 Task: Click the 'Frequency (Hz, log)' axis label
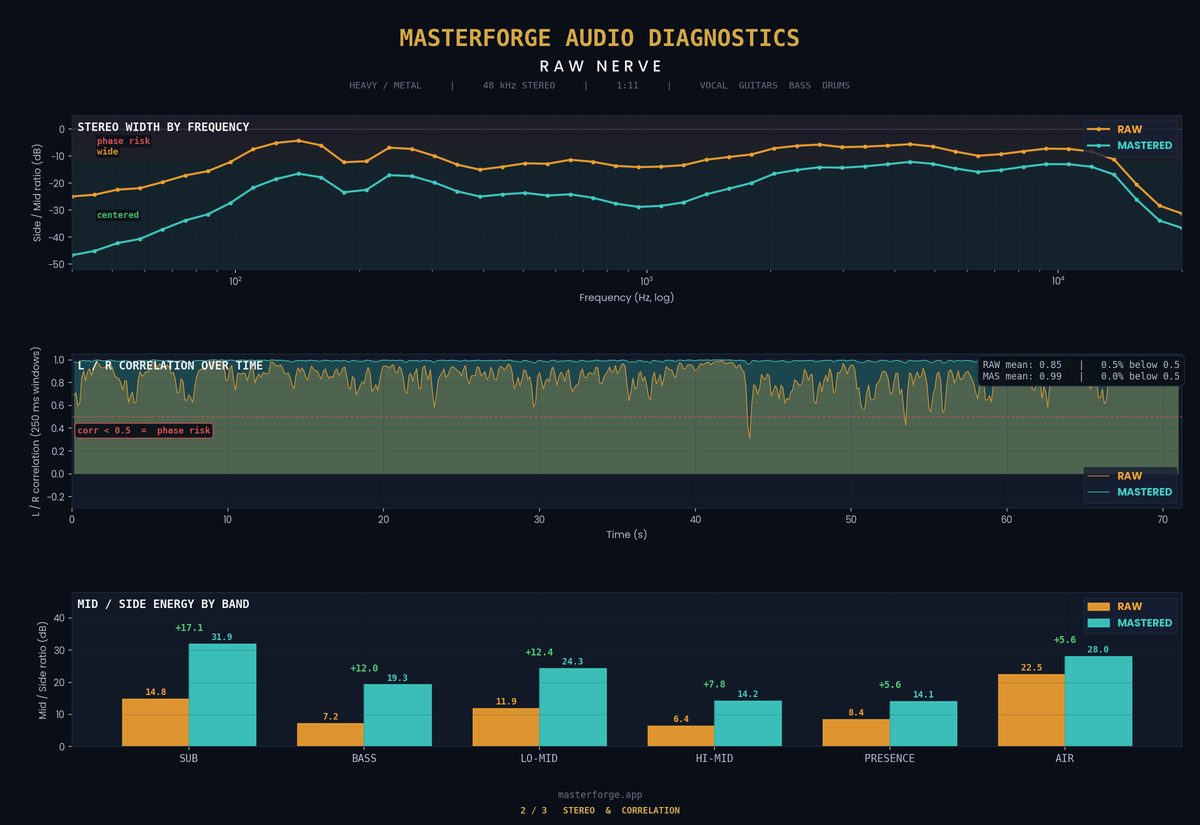point(626,297)
